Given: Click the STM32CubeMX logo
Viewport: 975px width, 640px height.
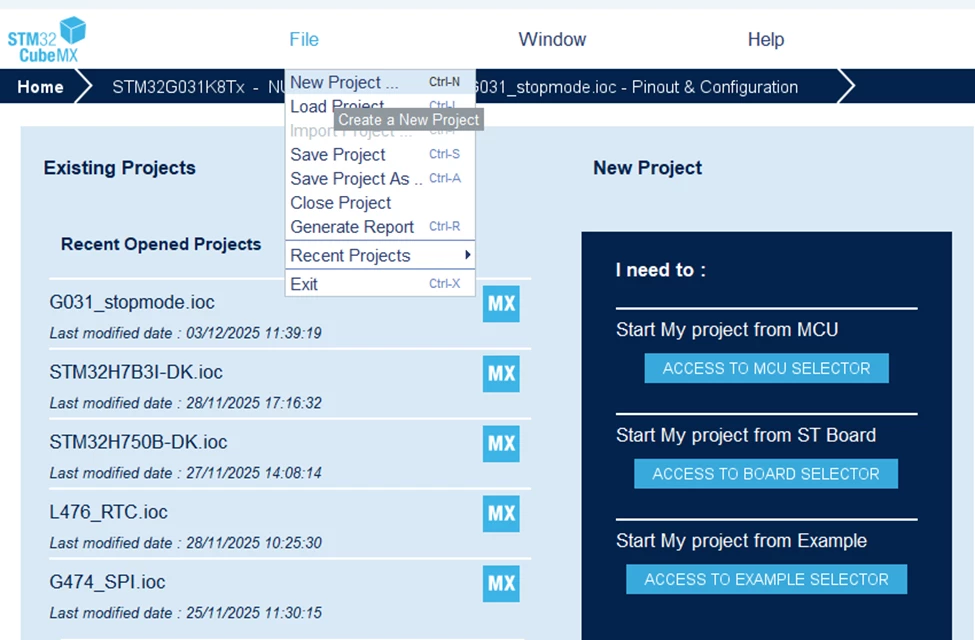Looking at the screenshot, I should 47,39.
